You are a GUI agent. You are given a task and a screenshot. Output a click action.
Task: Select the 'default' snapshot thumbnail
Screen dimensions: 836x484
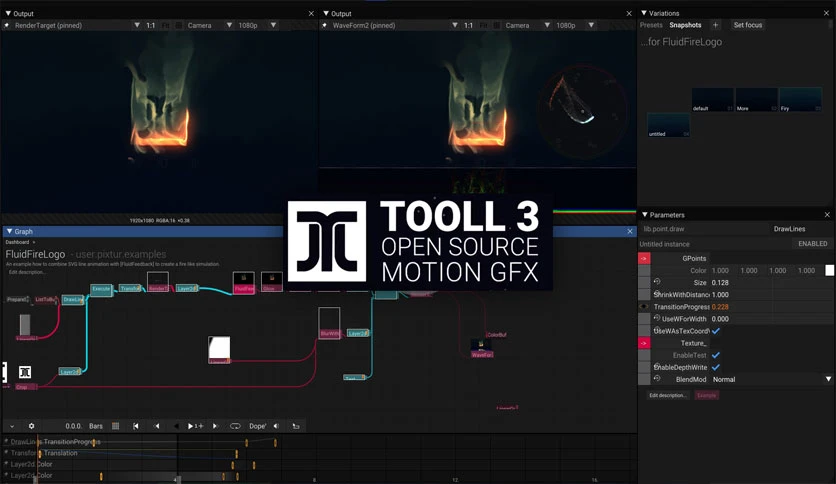(x=712, y=100)
